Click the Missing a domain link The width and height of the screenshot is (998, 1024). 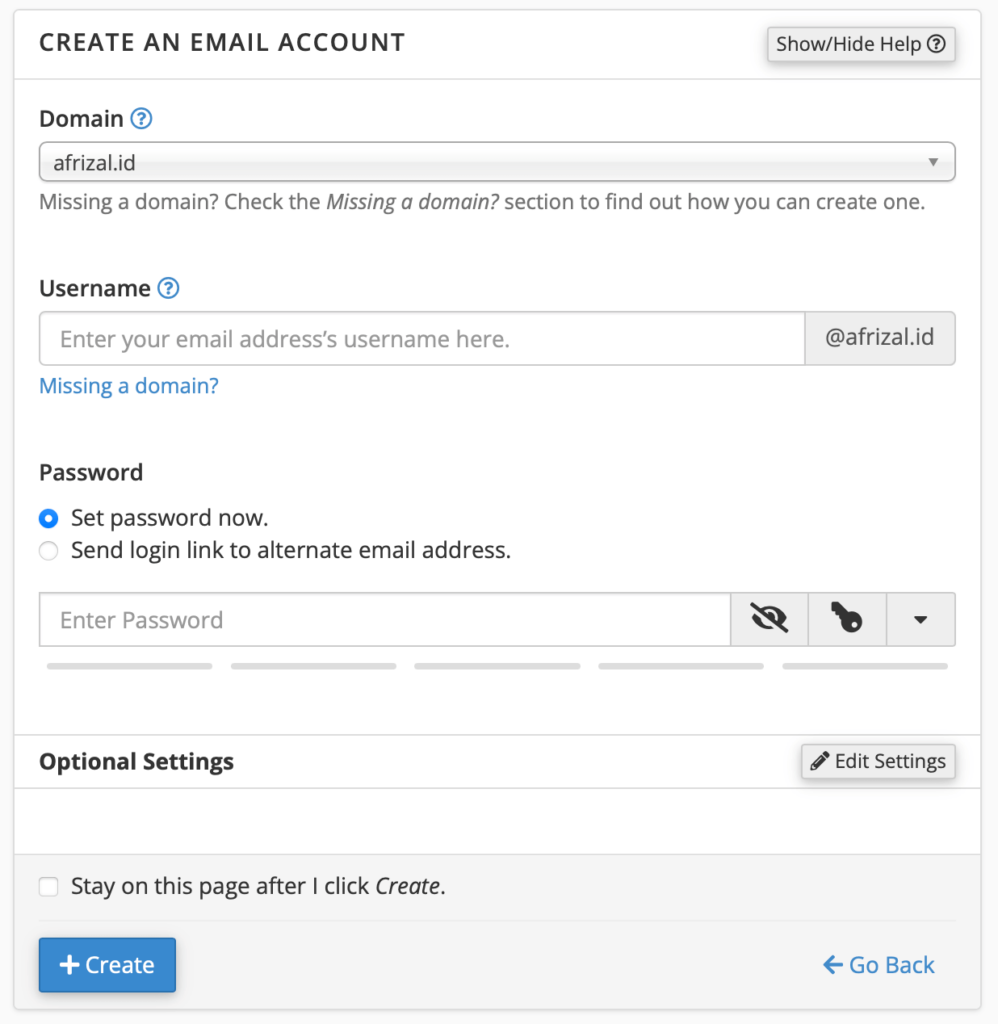[x=128, y=386]
